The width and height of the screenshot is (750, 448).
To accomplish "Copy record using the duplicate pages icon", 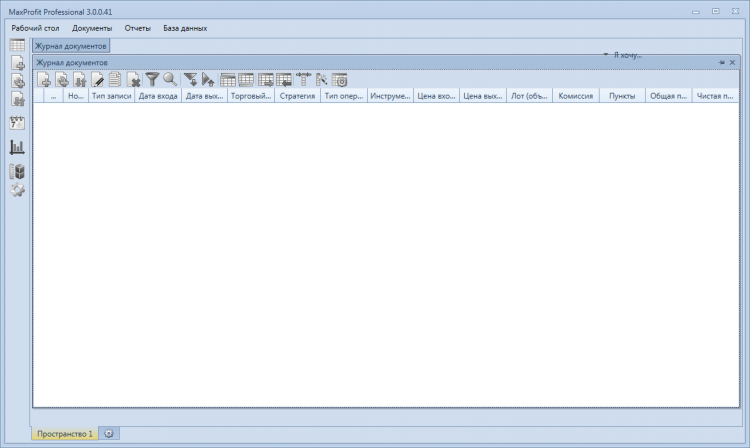I will click(115, 80).
